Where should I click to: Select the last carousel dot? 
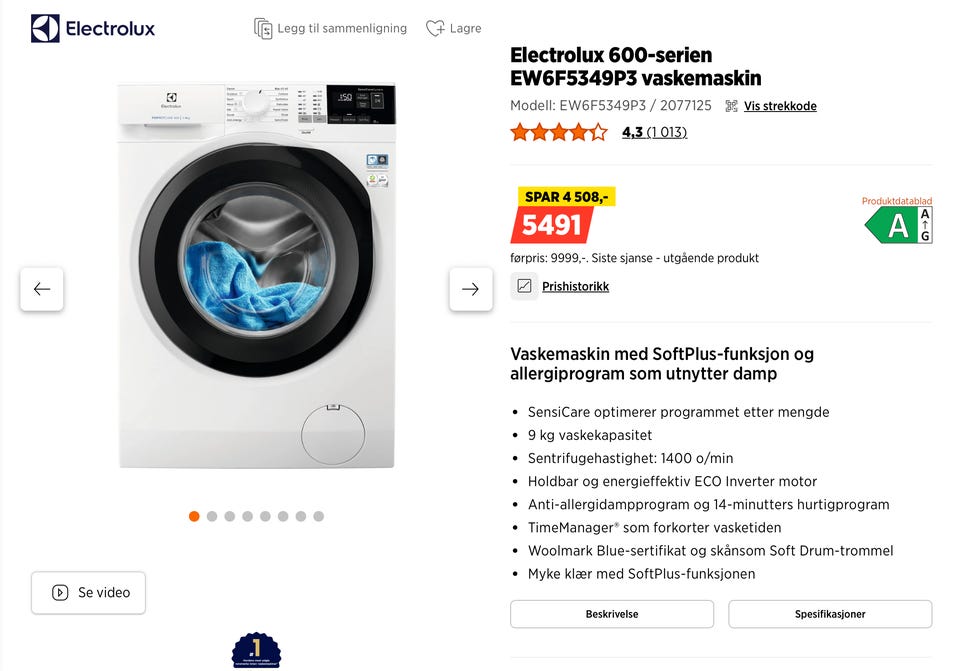tap(318, 516)
